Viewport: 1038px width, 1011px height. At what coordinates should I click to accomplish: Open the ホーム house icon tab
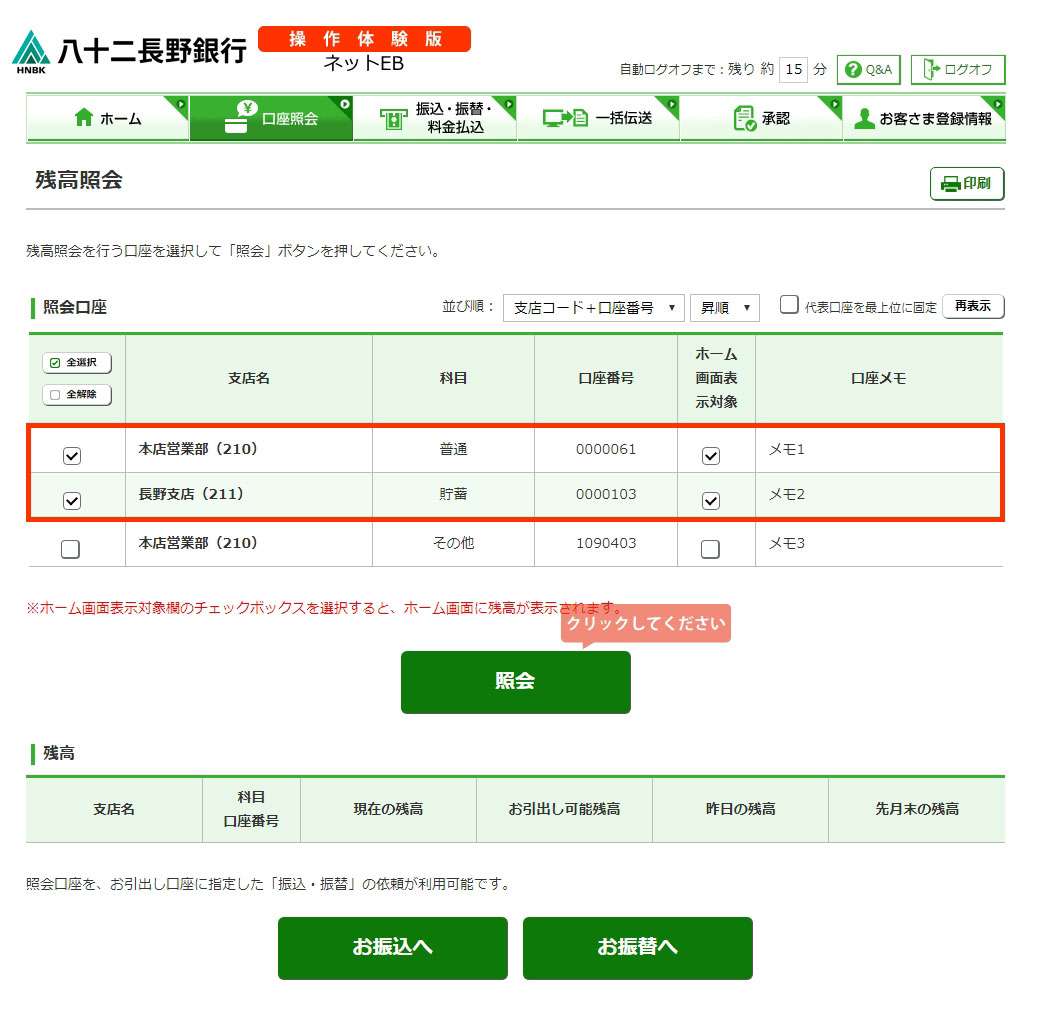click(84, 118)
